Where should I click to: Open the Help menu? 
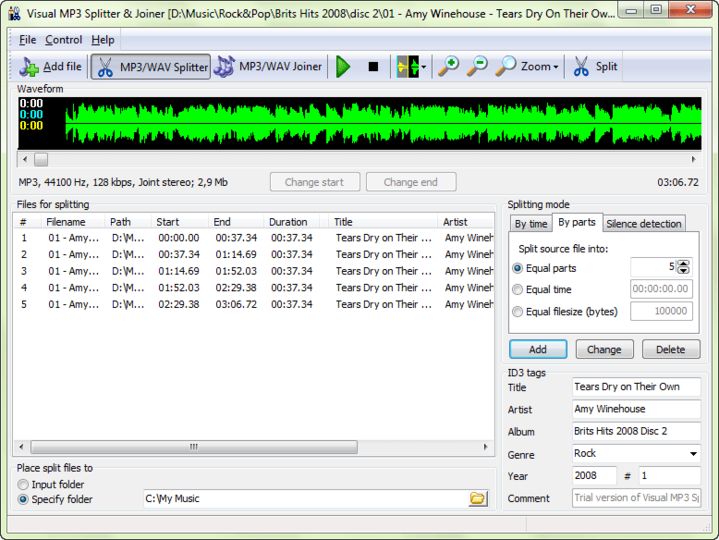coord(103,40)
